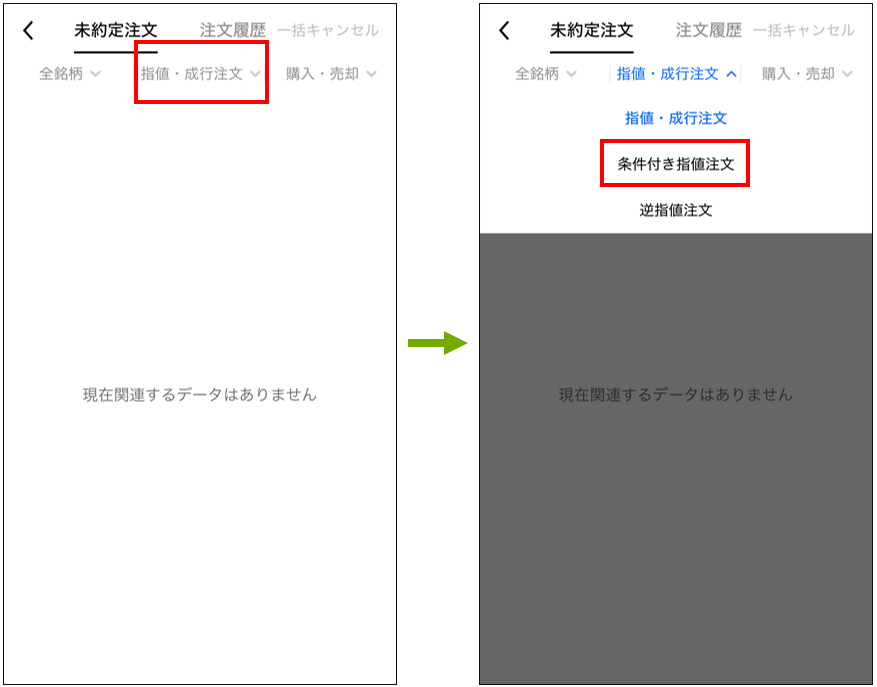Screen dimensions: 877x687
Task: Switch to the 注文履歴 tab
Action: [x=231, y=30]
